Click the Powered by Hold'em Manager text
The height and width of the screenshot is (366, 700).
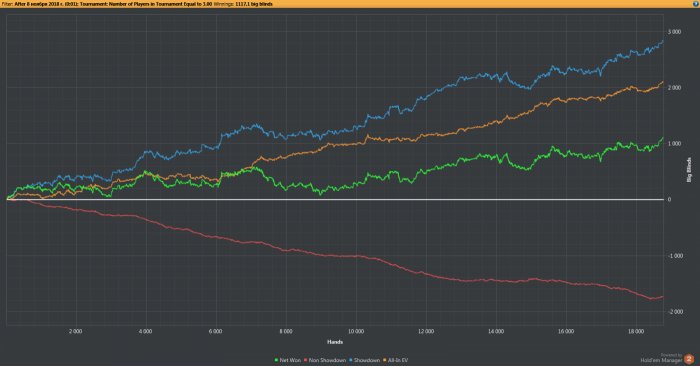click(661, 358)
